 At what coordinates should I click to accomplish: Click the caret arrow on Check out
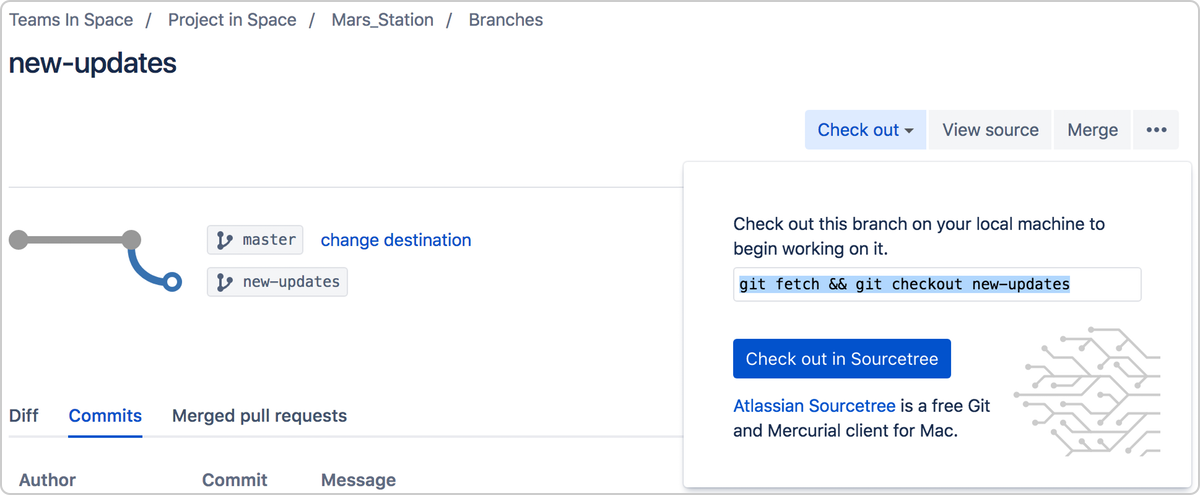click(x=909, y=131)
